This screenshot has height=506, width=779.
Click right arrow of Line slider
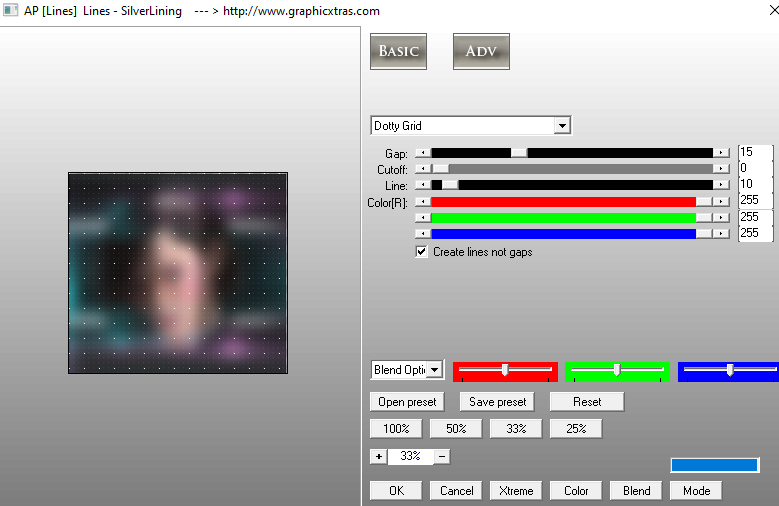pyautogui.click(x=721, y=185)
